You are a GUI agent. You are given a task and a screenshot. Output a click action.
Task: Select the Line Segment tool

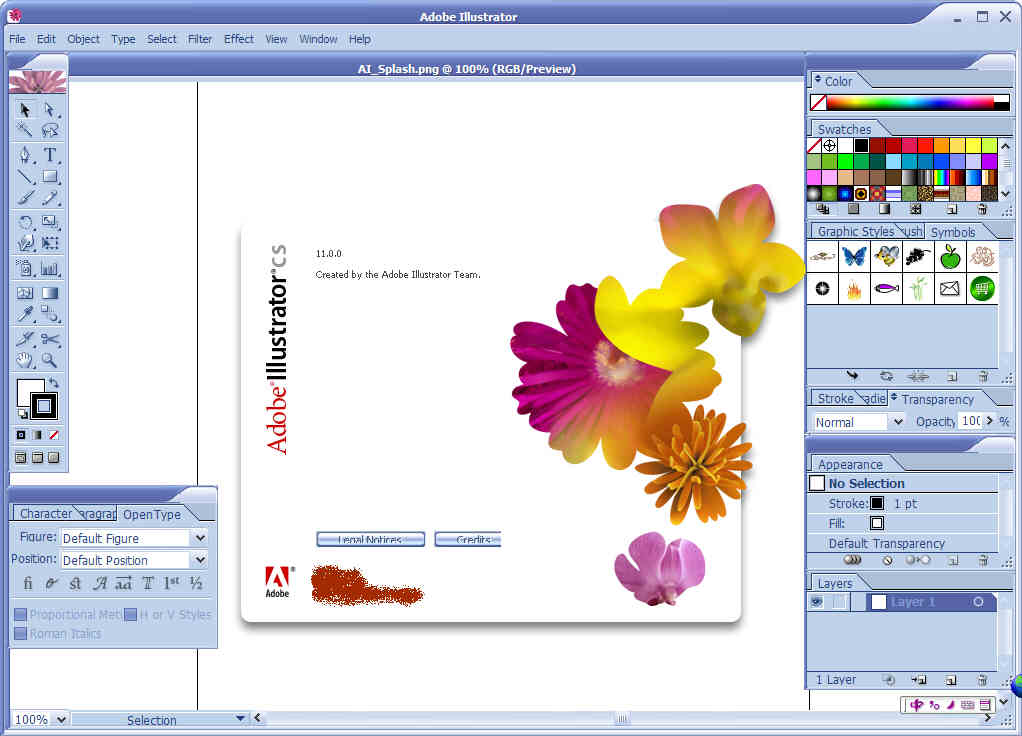click(x=25, y=176)
